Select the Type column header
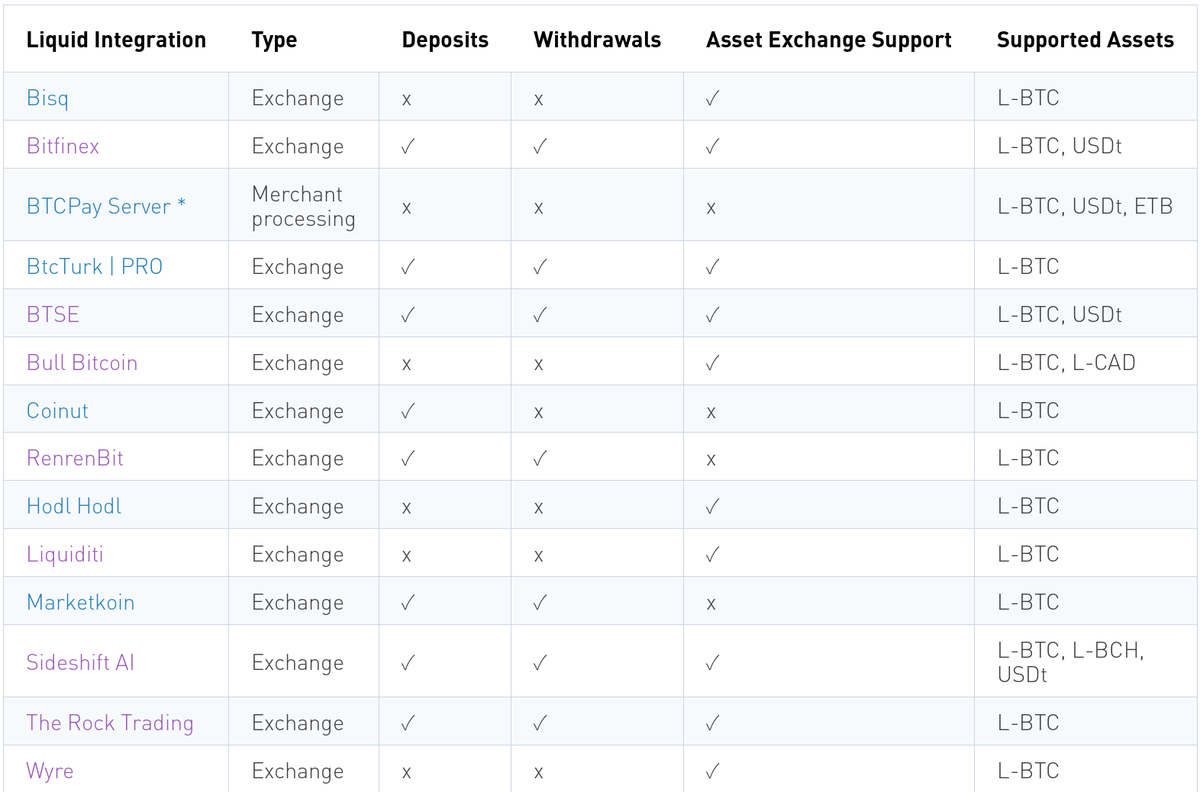Image resolution: width=1200 pixels, height=792 pixels. 274,40
